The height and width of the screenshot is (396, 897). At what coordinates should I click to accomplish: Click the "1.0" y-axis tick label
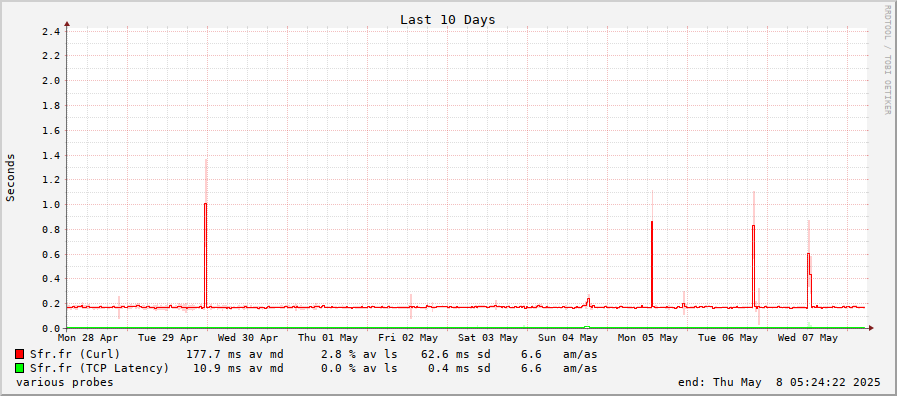tap(51, 204)
